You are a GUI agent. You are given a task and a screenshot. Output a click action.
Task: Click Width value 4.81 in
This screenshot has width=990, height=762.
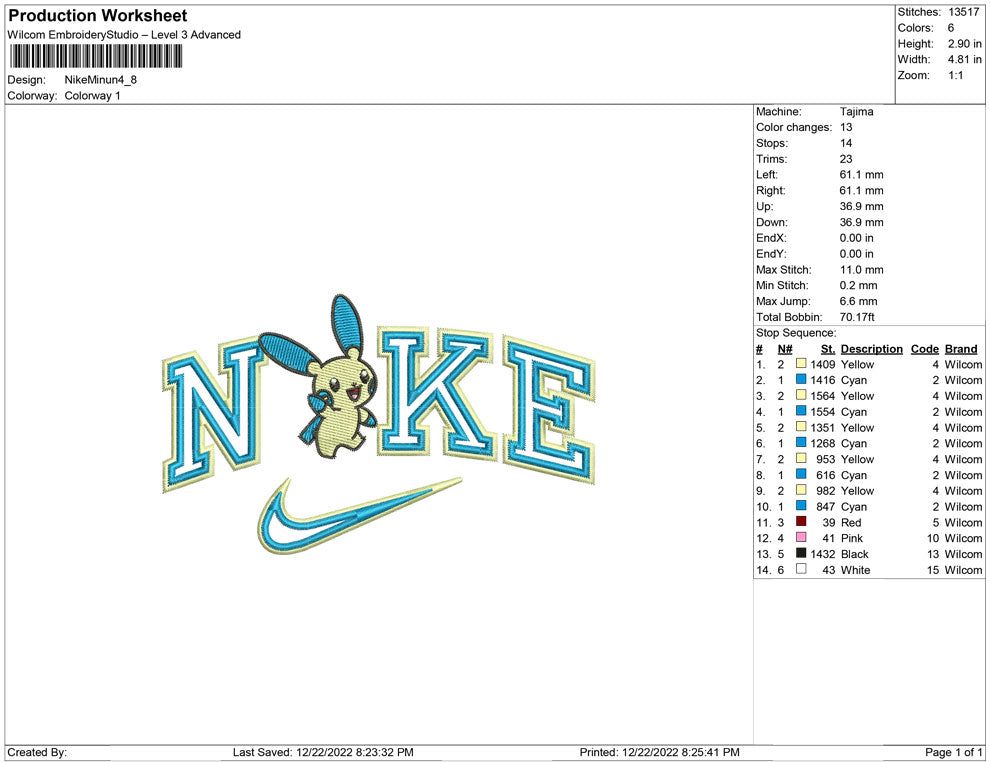point(965,59)
